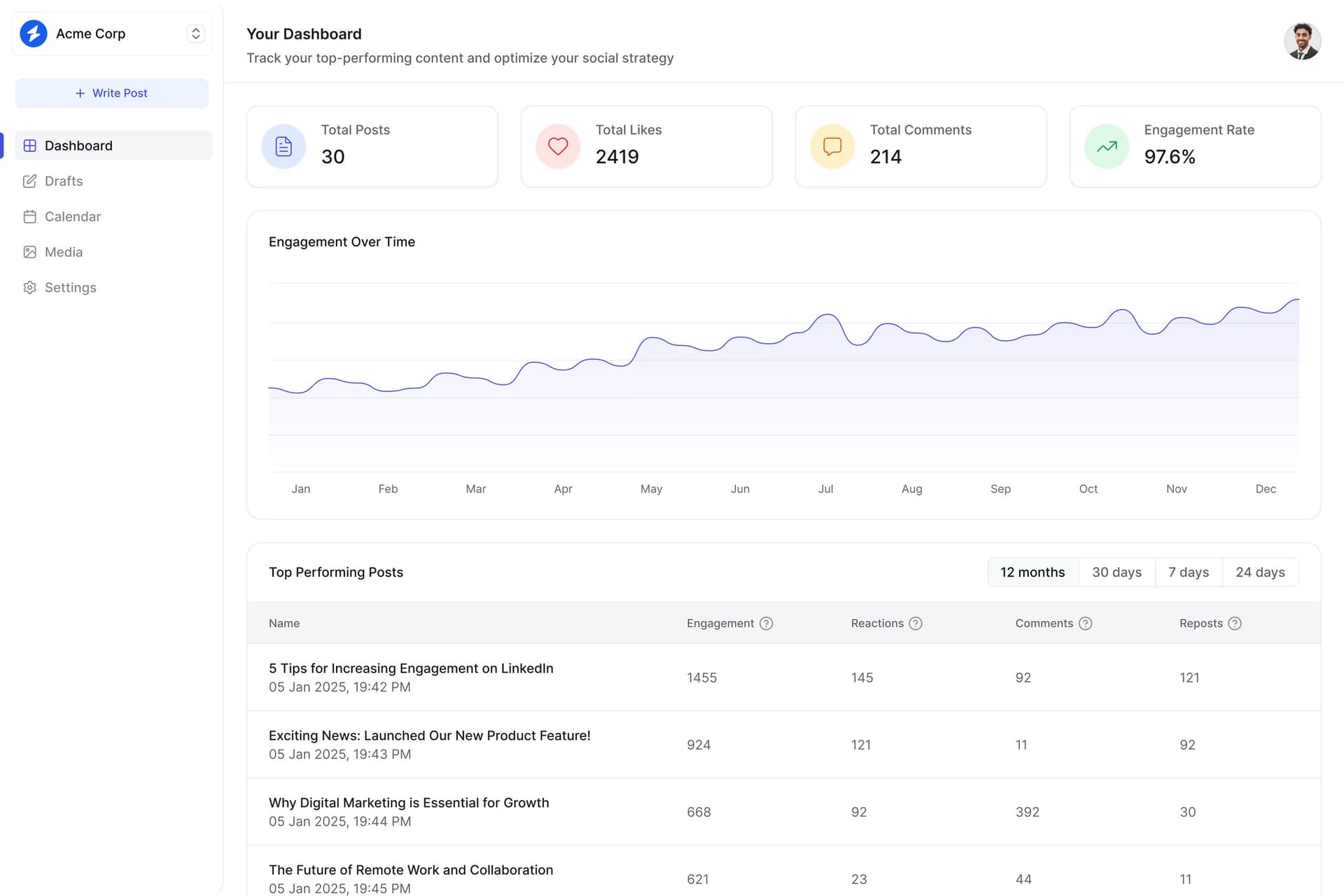Image resolution: width=1344 pixels, height=896 pixels.
Task: Click the Total Posts document icon
Action: [283, 146]
